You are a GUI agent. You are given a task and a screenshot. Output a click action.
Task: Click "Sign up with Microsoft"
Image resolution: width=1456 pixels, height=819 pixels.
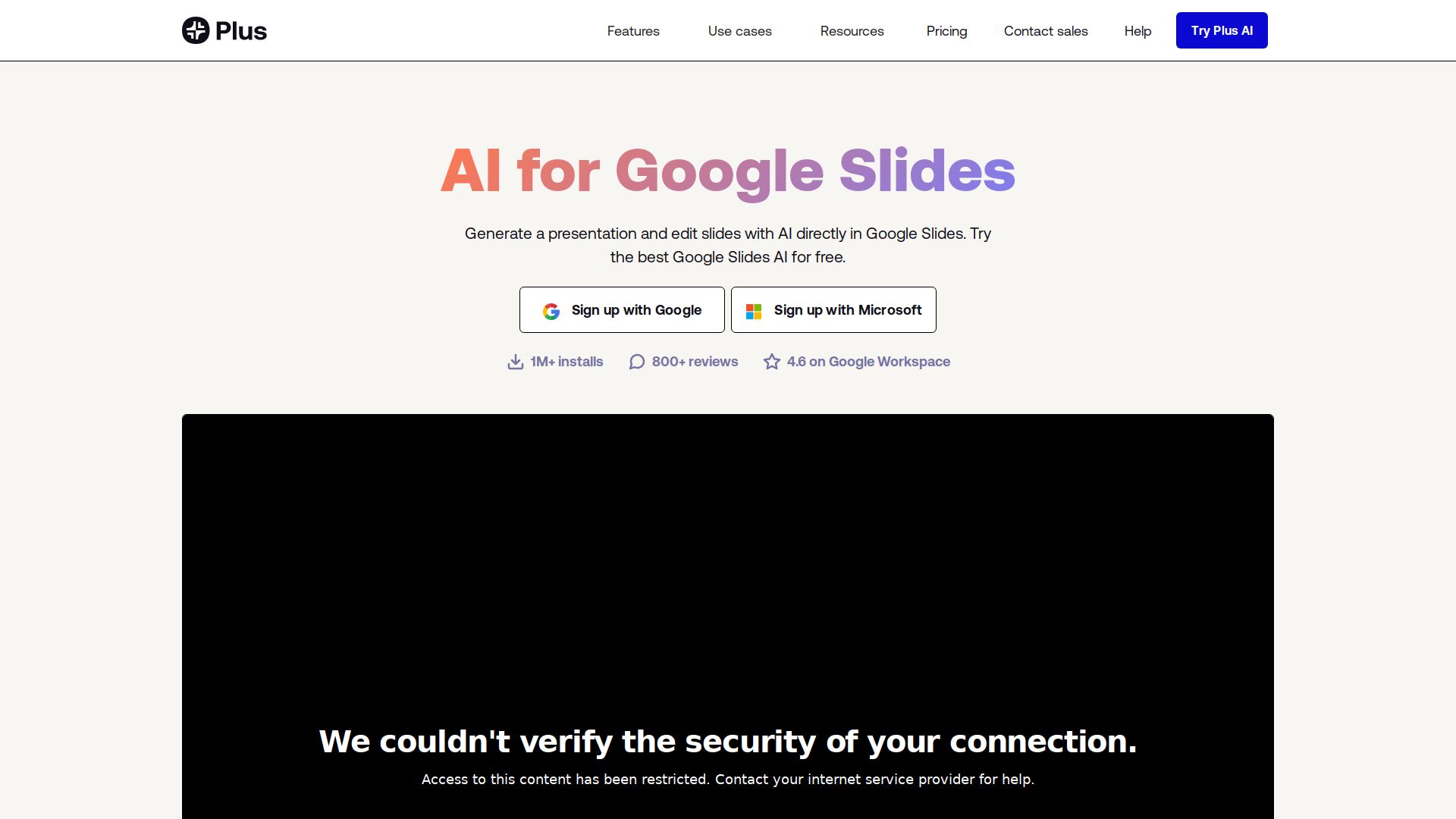833,310
